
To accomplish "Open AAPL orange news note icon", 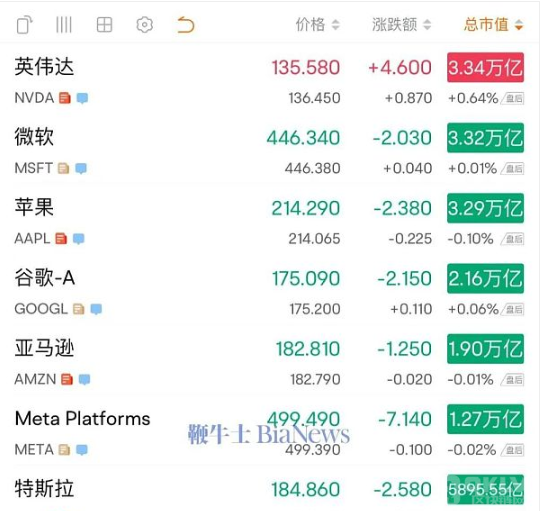I will click(61, 239).
